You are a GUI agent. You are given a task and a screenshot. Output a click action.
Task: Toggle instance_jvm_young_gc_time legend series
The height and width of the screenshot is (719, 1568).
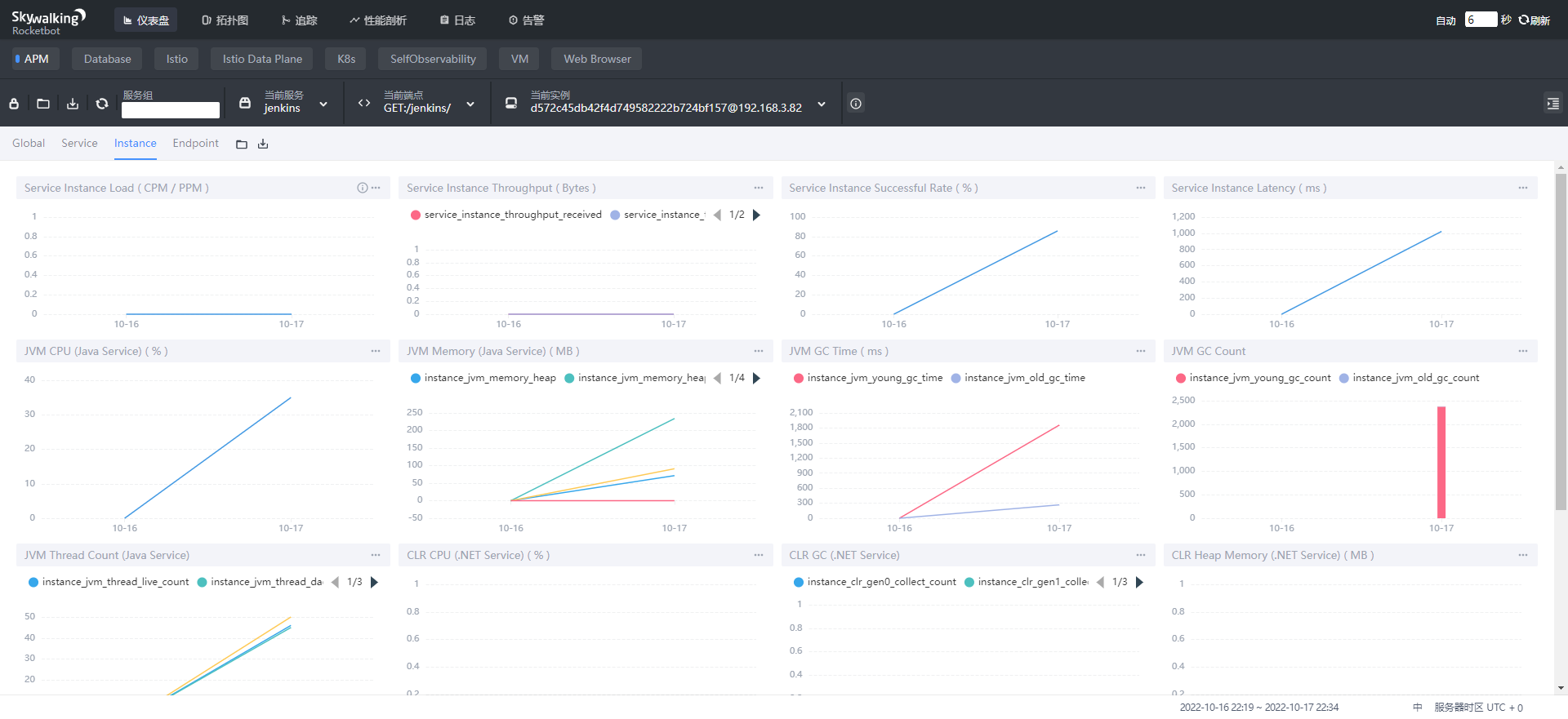tap(868, 378)
